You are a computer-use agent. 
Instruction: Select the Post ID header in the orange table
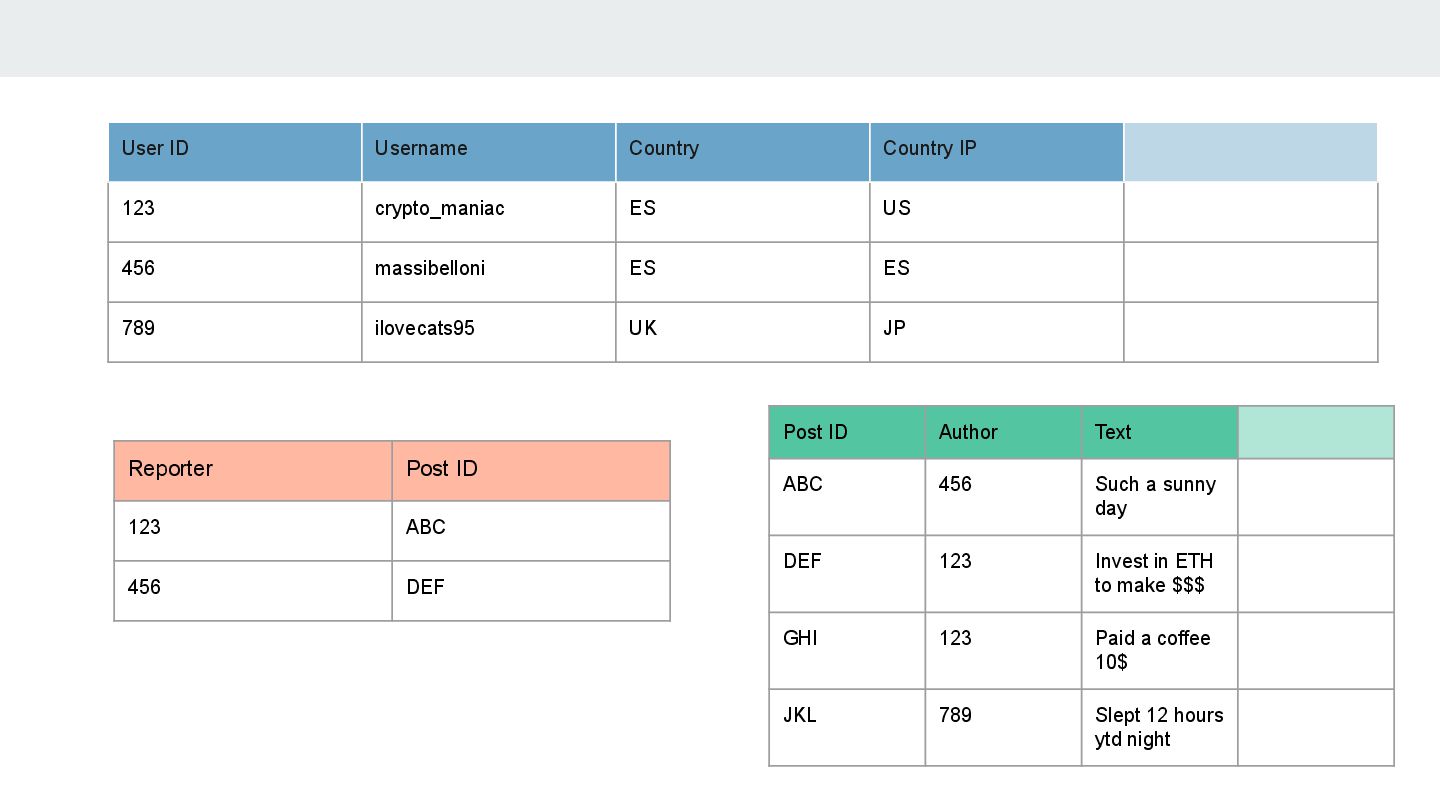531,471
